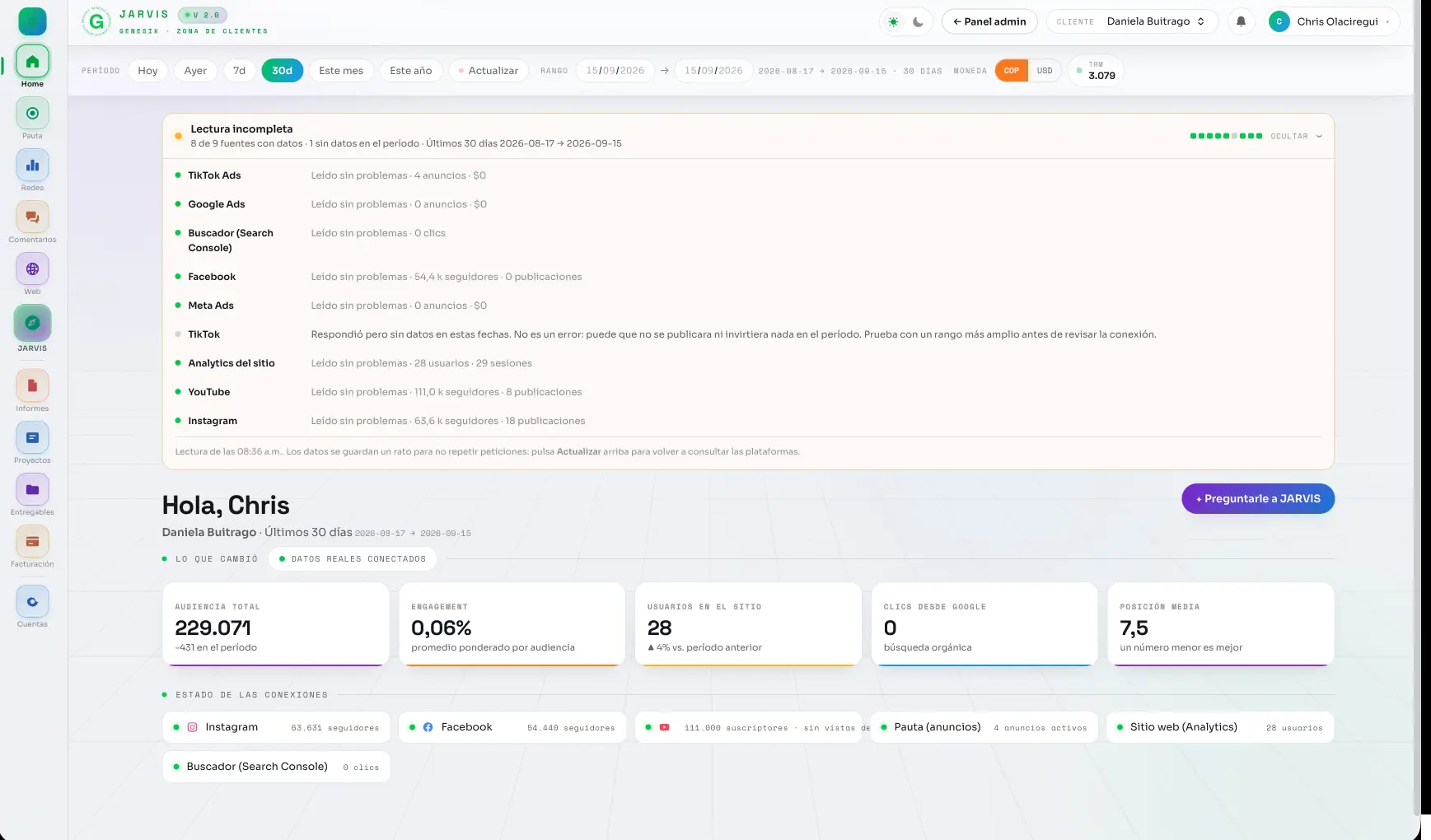Click the Genesix G logo in header
The image size is (1431, 840).
pos(96,21)
